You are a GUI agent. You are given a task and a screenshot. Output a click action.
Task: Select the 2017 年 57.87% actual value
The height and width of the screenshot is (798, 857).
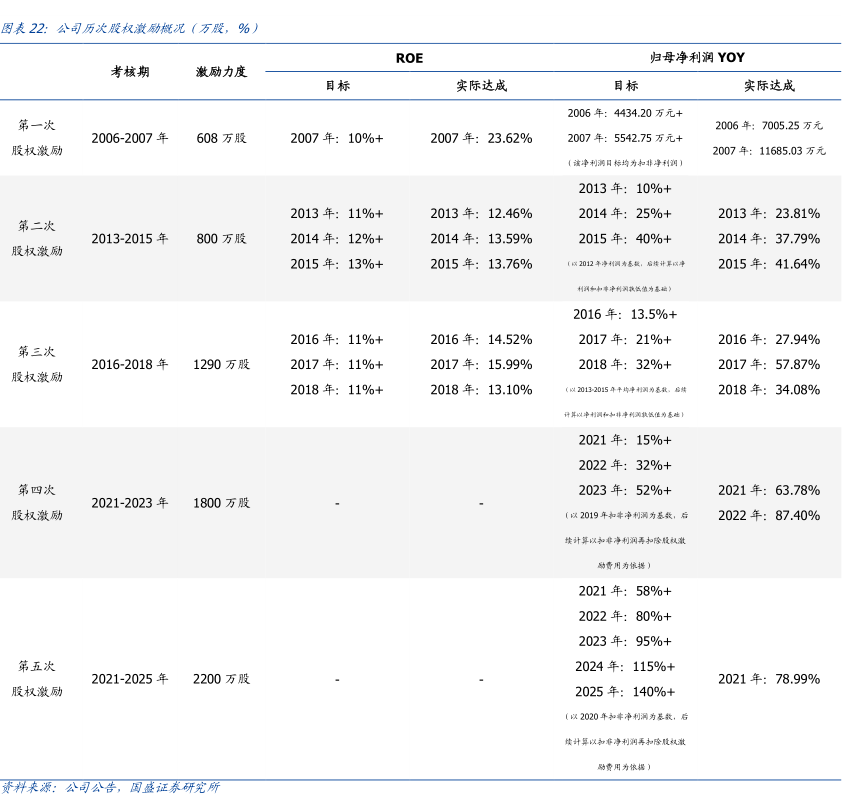click(x=768, y=365)
